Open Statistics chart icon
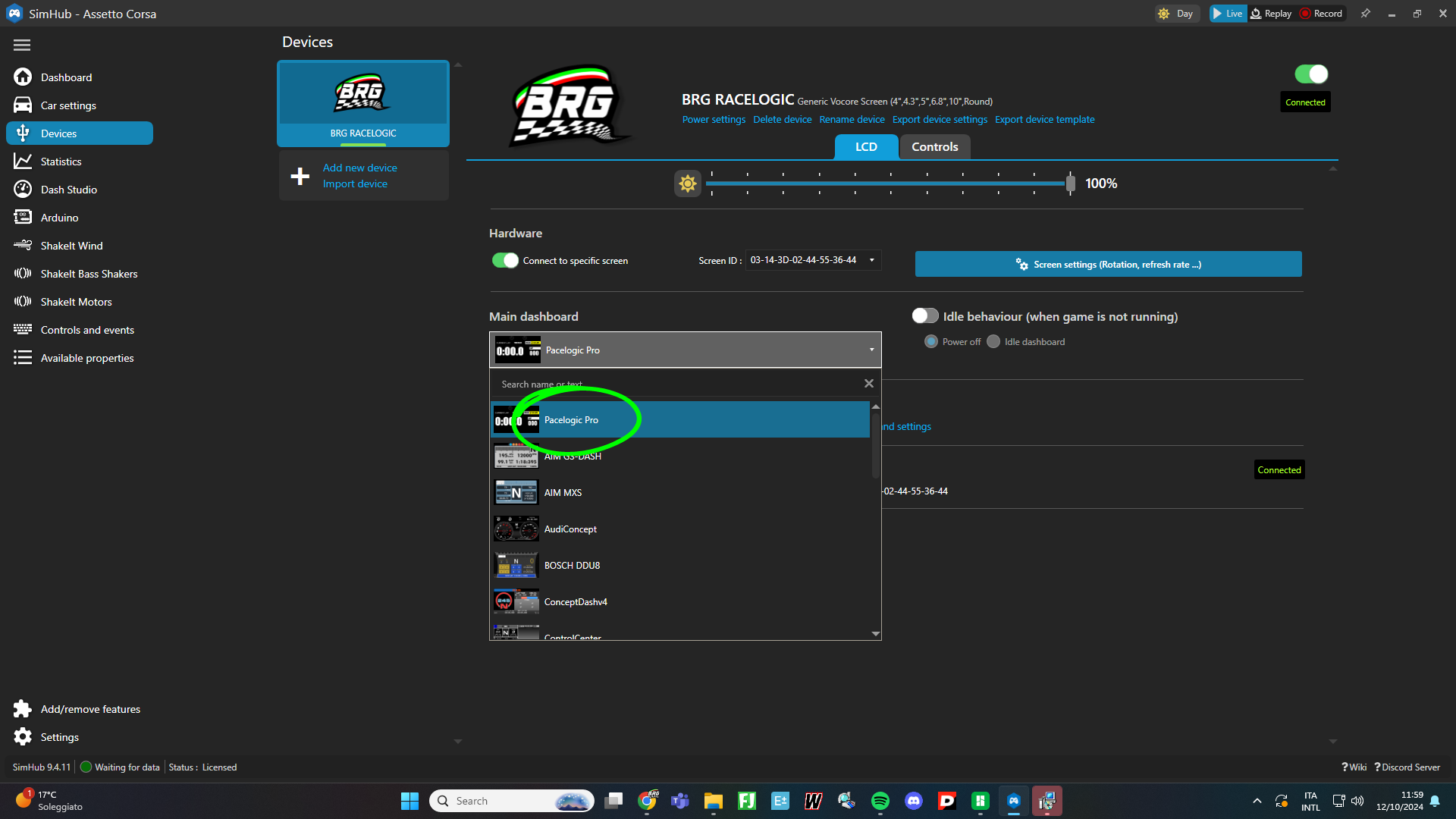1456x819 pixels. pos(23,162)
